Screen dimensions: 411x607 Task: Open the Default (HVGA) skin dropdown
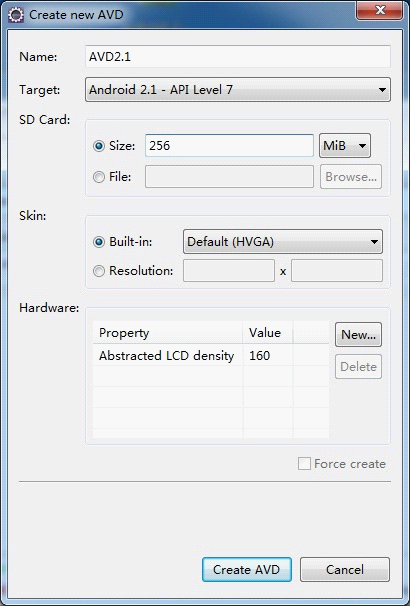283,242
